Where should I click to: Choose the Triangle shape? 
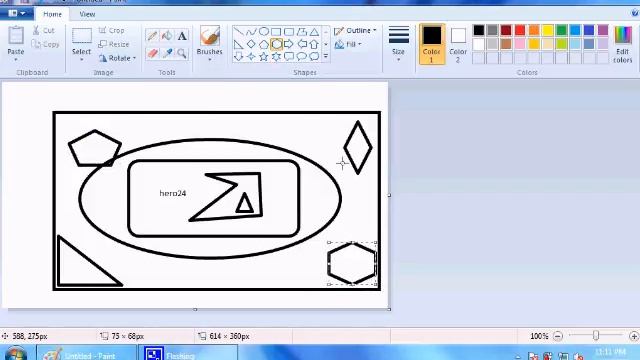pos(314,32)
